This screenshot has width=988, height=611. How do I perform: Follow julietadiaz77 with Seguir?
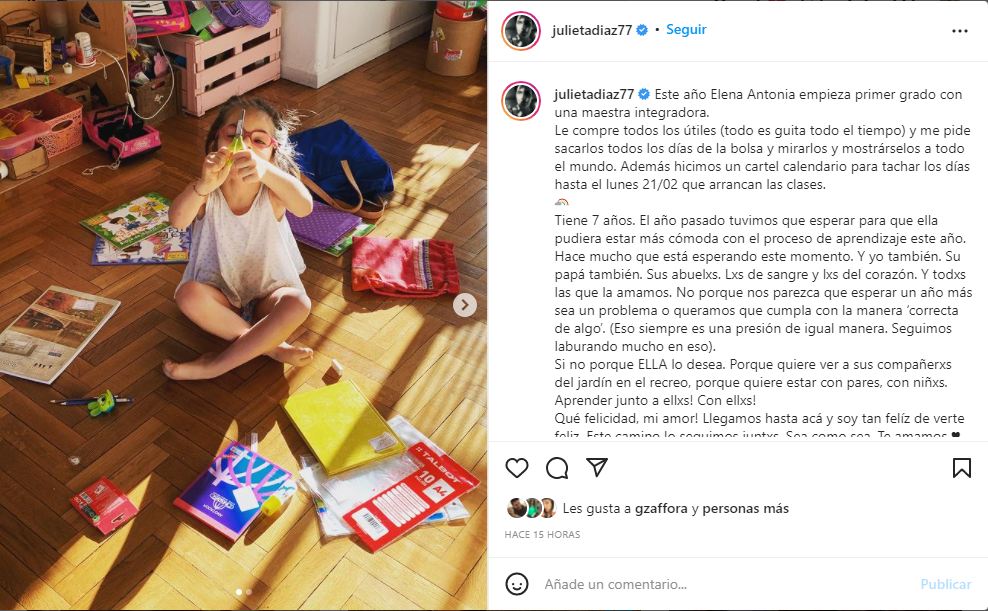tap(686, 30)
